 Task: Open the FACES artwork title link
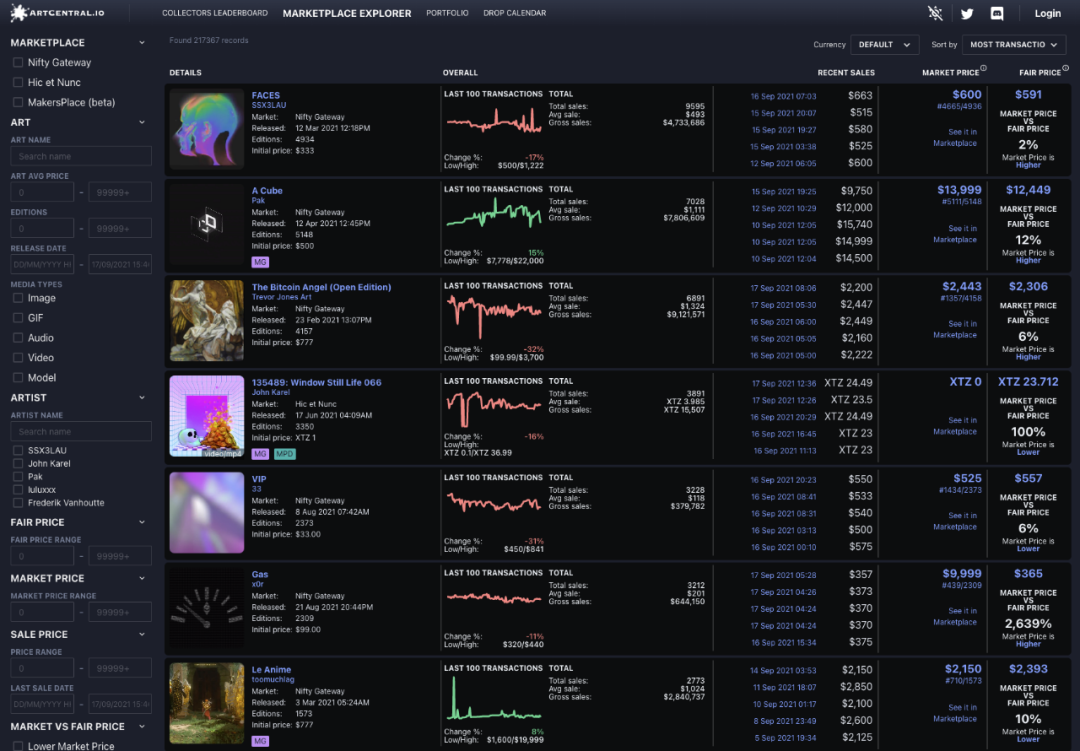click(x=266, y=95)
